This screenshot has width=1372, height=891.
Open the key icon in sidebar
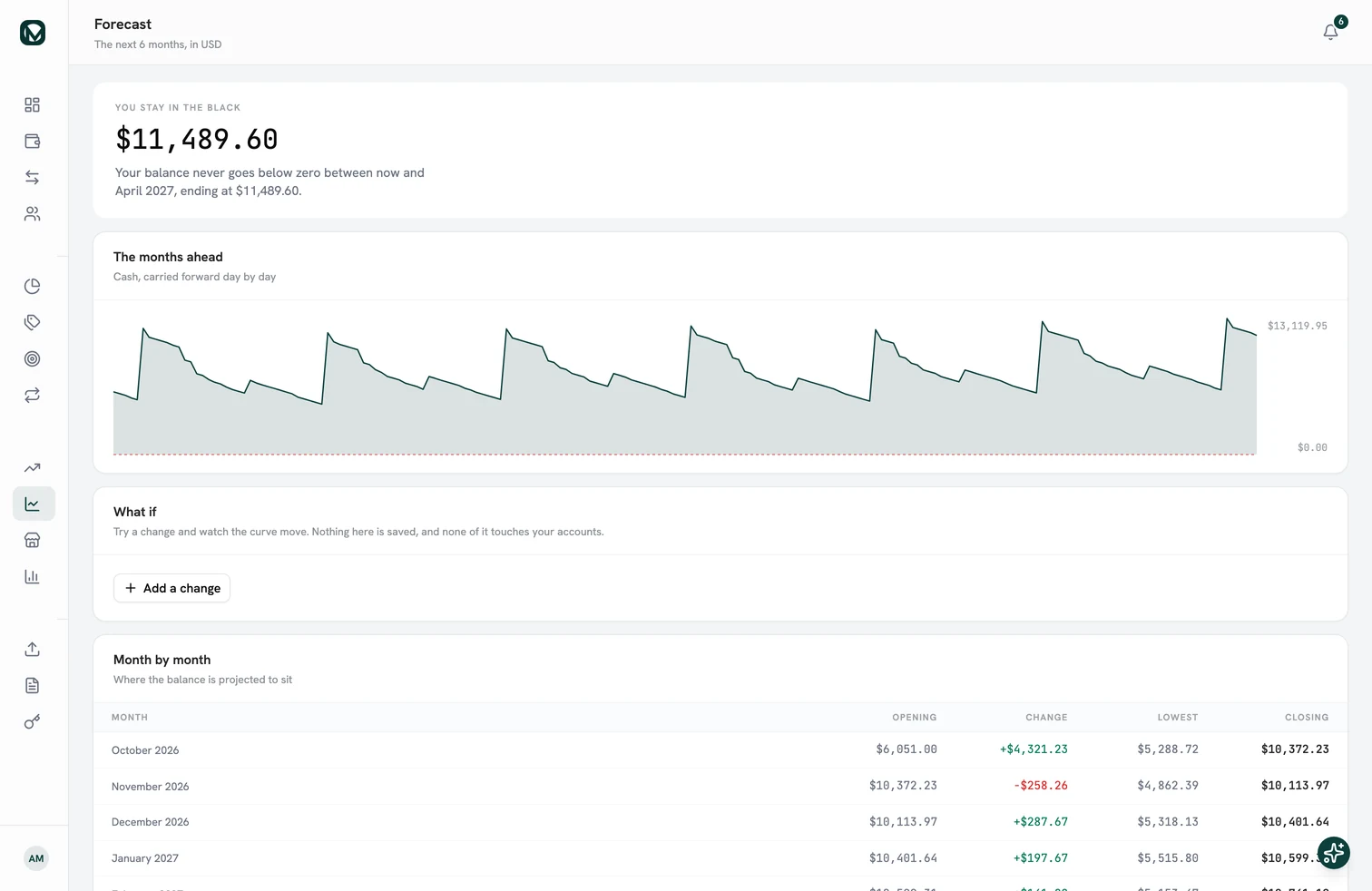click(x=33, y=722)
